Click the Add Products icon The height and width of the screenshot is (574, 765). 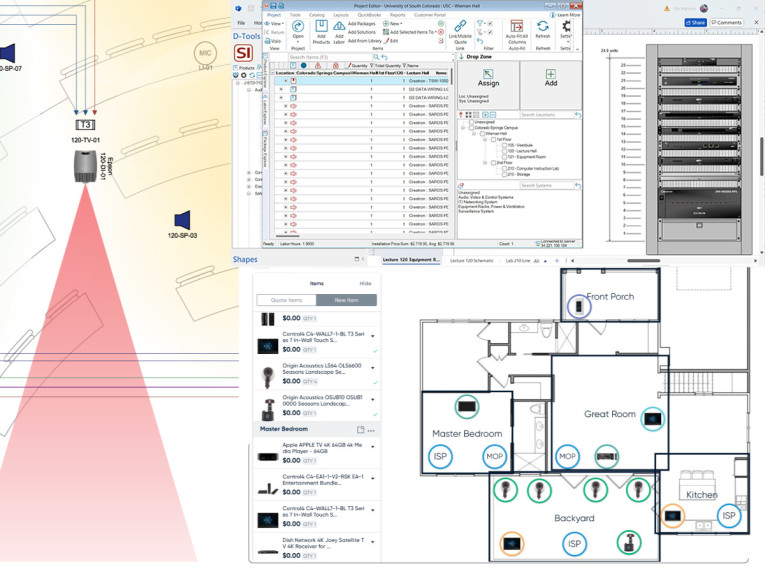click(323, 28)
